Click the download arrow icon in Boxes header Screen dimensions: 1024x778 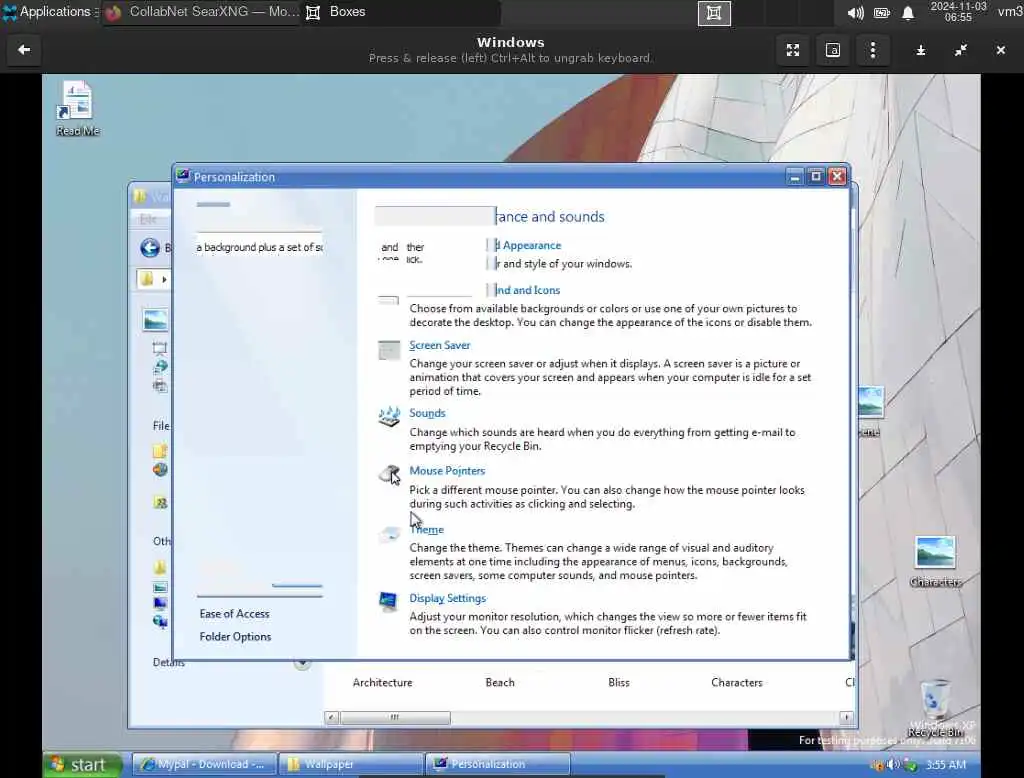(921, 50)
